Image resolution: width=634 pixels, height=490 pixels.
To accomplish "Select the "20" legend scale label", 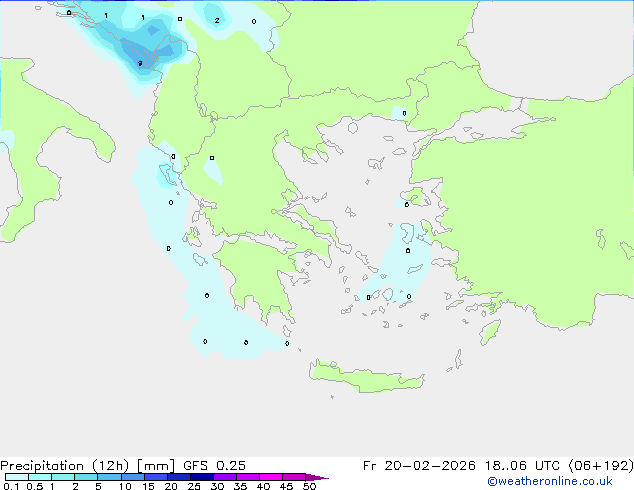I will (x=171, y=486).
